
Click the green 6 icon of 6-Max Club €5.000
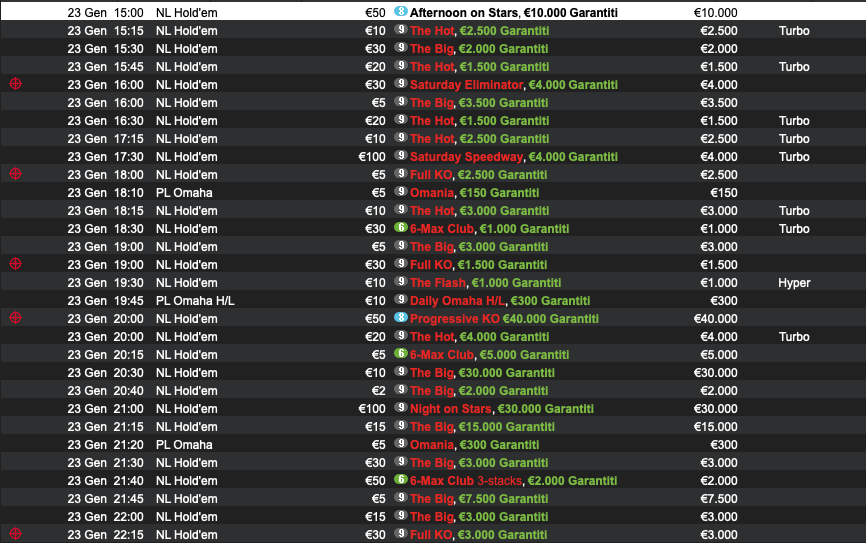[x=400, y=353]
